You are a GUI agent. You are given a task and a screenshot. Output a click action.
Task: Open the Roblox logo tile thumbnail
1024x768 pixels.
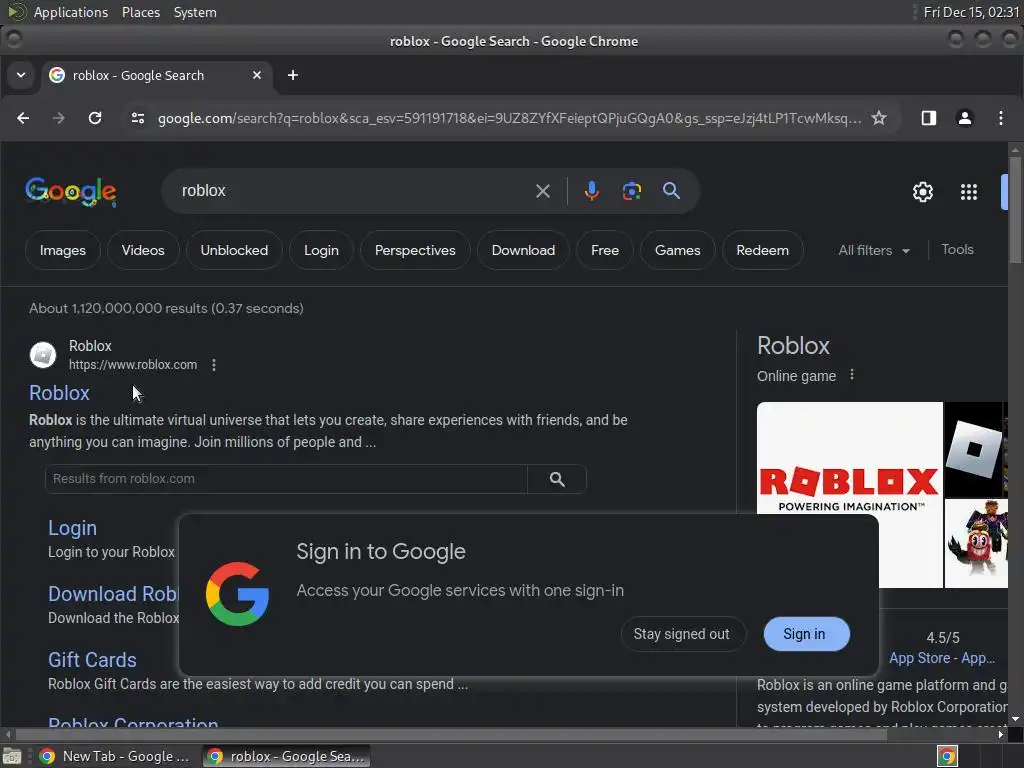click(x=976, y=449)
